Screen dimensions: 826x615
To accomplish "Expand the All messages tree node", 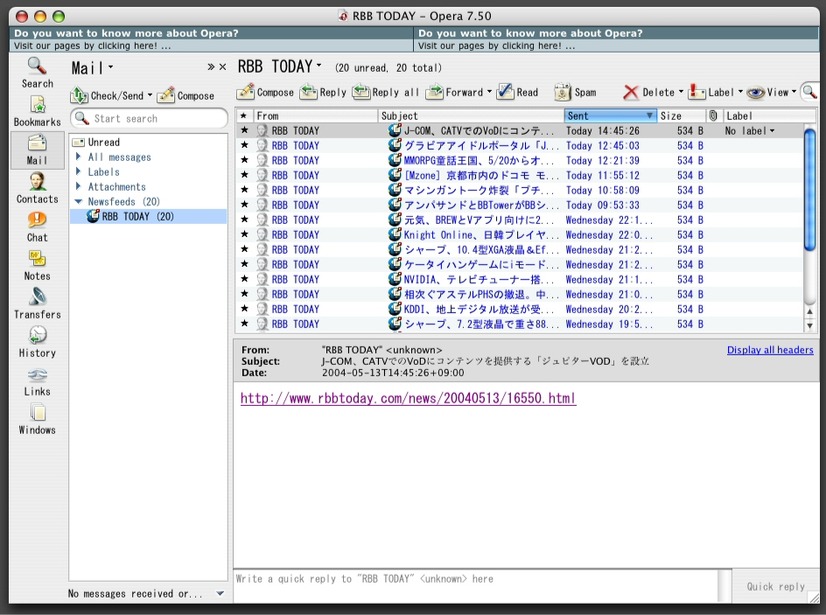I will (x=78, y=157).
